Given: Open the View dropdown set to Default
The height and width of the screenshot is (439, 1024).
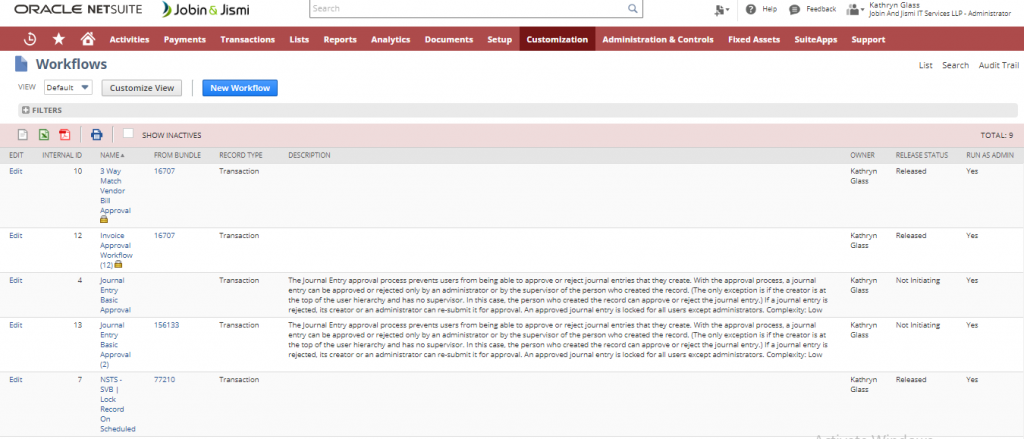Looking at the screenshot, I should click(68, 88).
